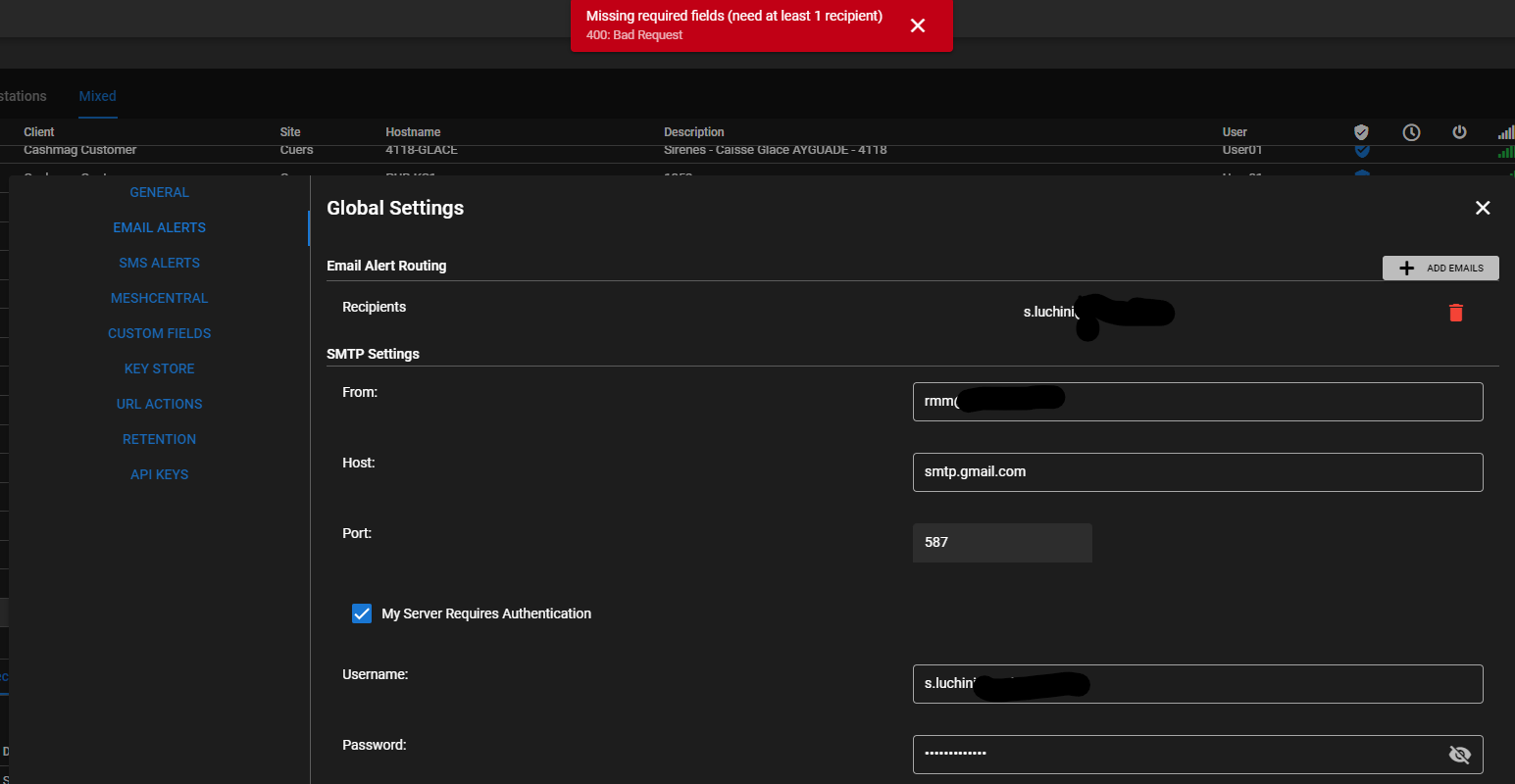Click inside the Port input field

click(x=1000, y=542)
